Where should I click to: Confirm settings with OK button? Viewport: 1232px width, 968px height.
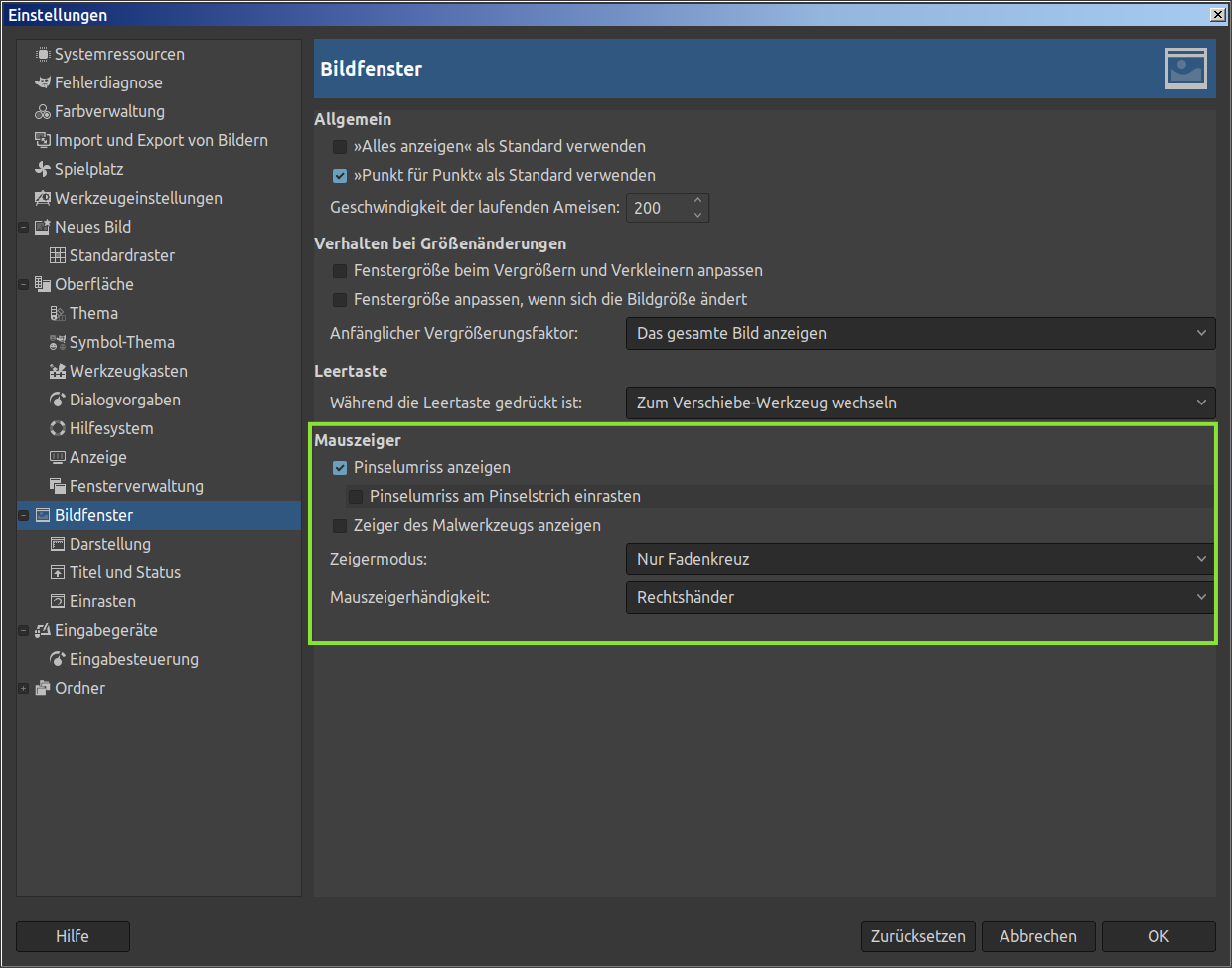tap(1158, 936)
